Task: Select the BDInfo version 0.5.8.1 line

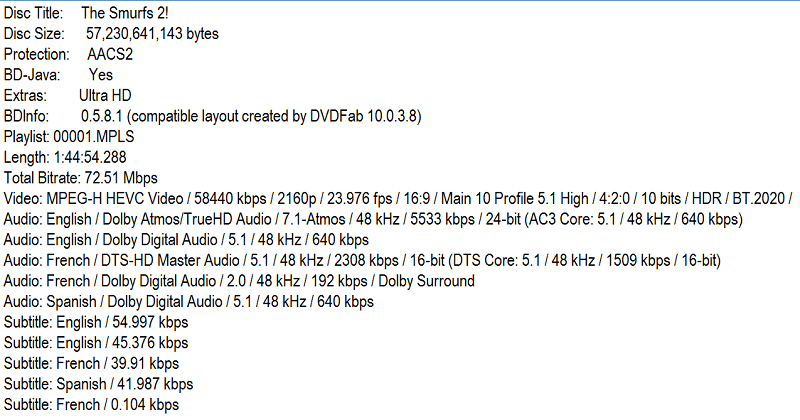Action: pos(213,116)
